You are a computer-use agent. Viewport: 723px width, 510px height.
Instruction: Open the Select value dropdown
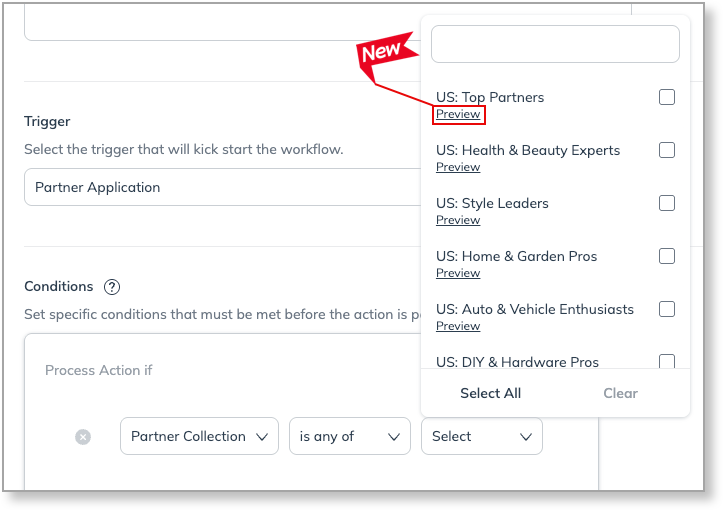[x=482, y=436]
